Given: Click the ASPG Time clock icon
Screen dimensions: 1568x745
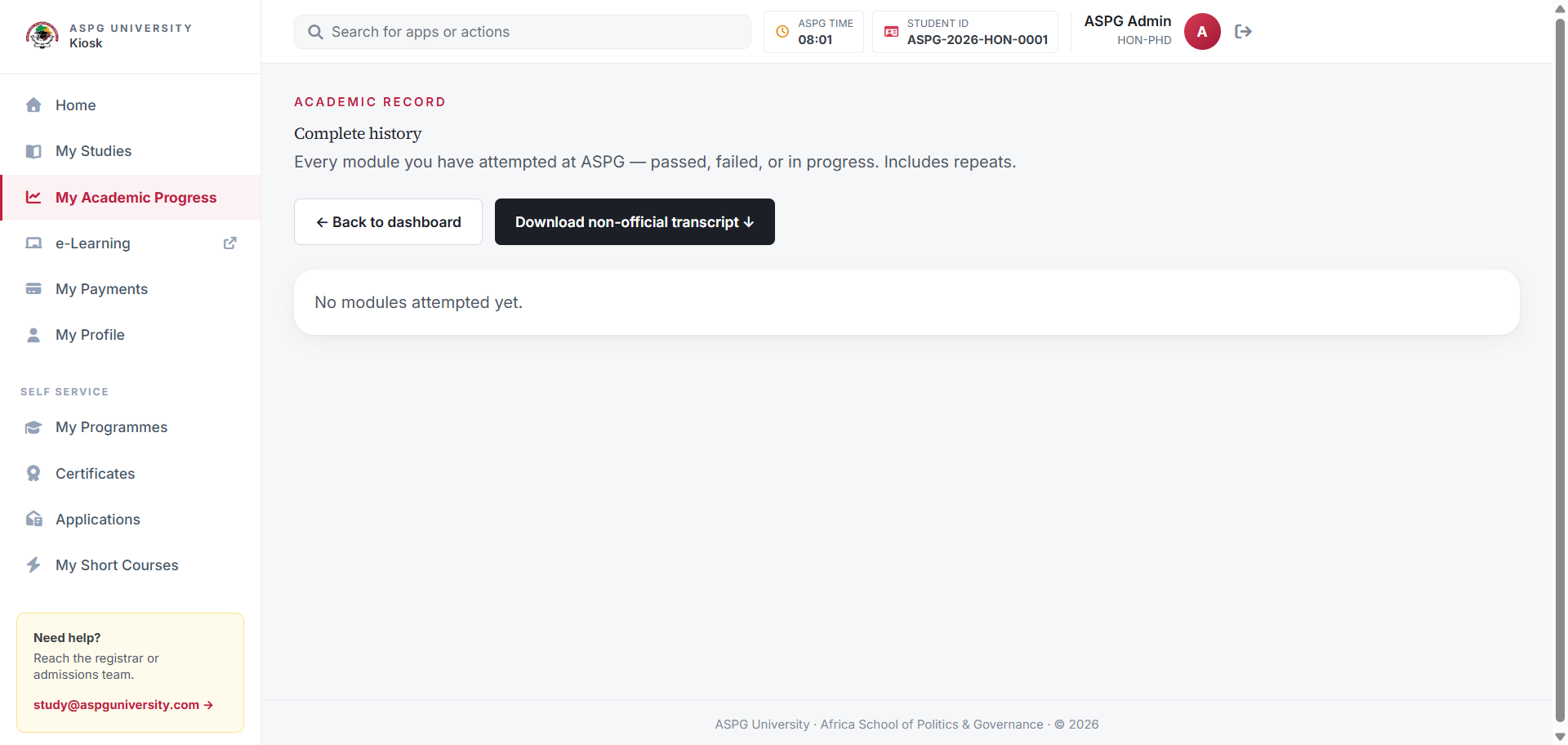Looking at the screenshot, I should 782,32.
